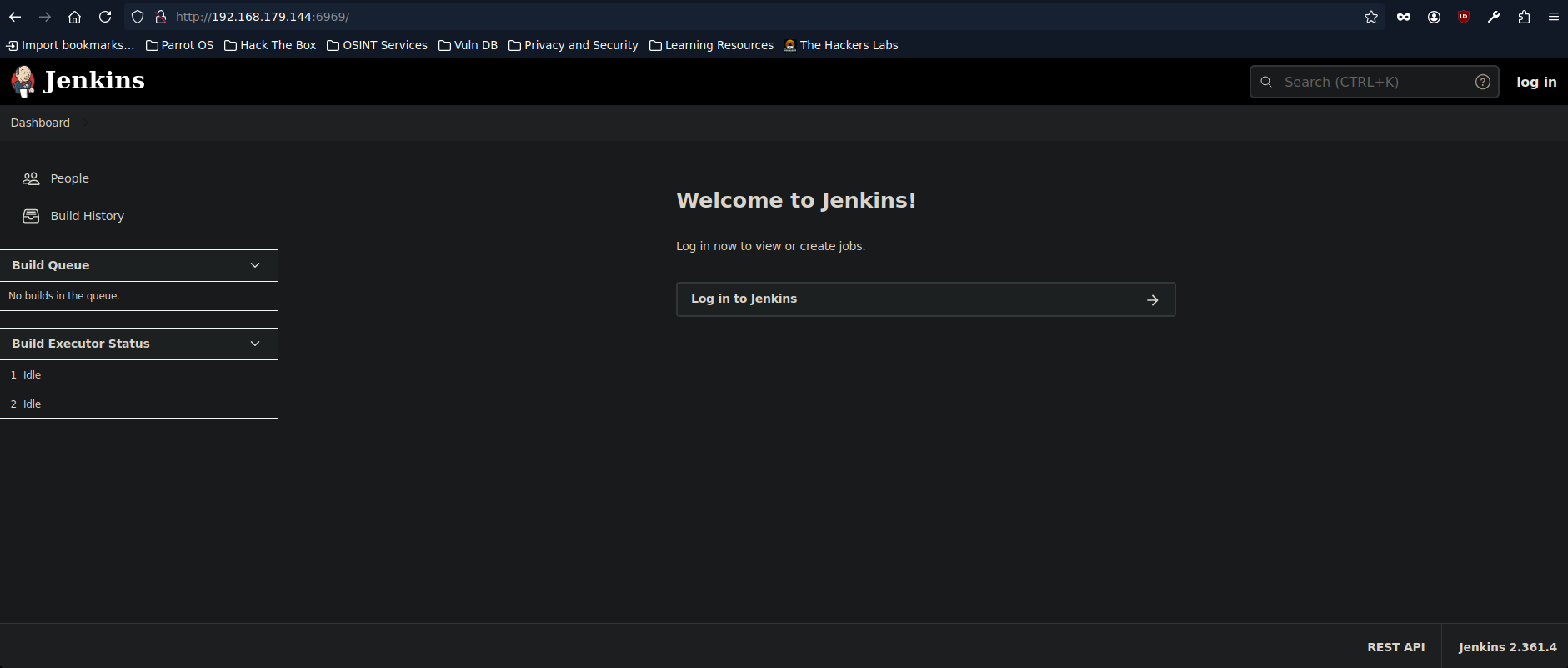Viewport: 1568px width, 668px height.
Task: Click the Jenkins title text
Action: point(94,81)
